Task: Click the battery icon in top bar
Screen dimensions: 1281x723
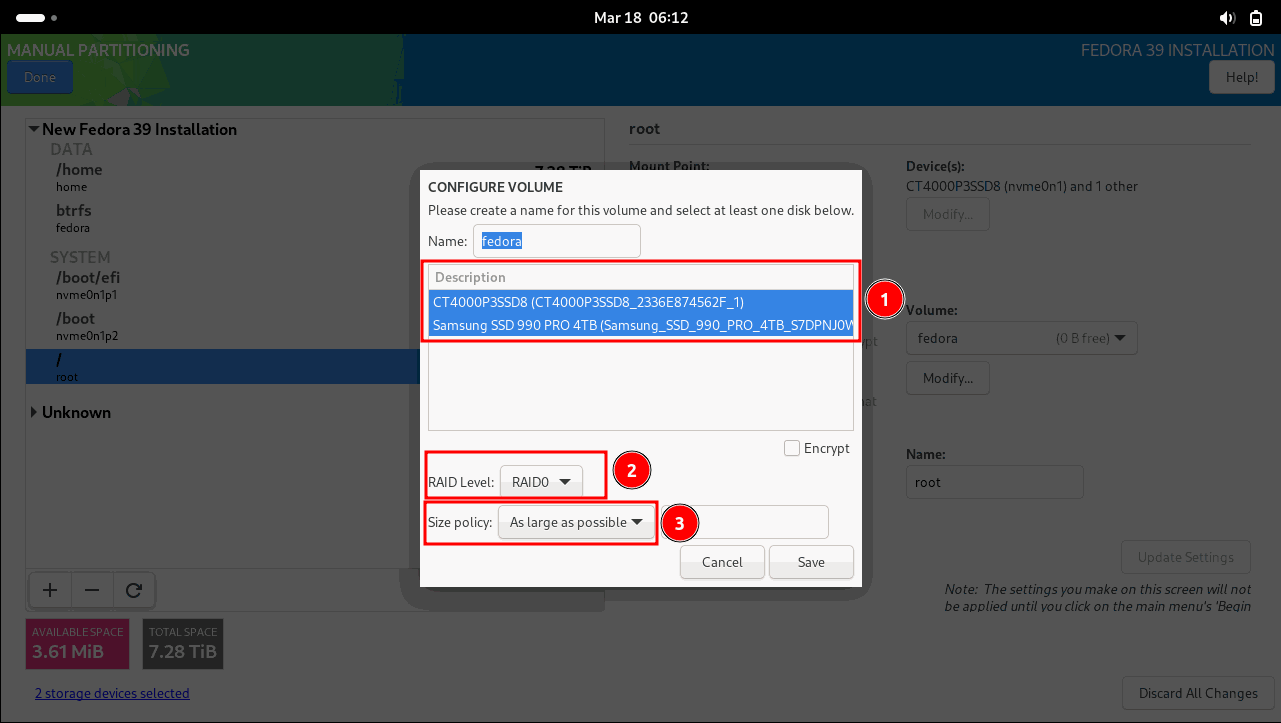Action: pos(1256,18)
